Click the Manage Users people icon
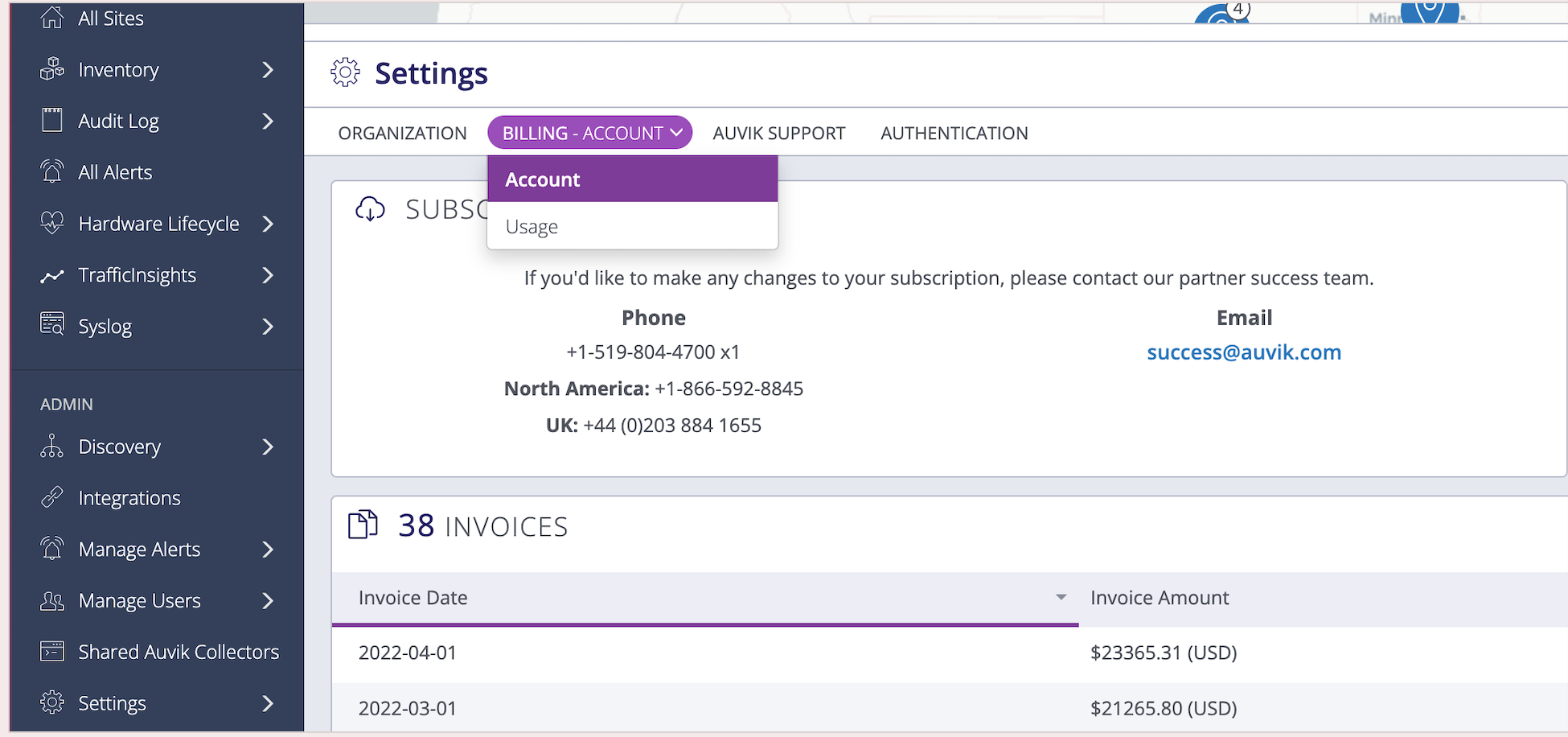This screenshot has height=737, width=1568. (x=52, y=600)
